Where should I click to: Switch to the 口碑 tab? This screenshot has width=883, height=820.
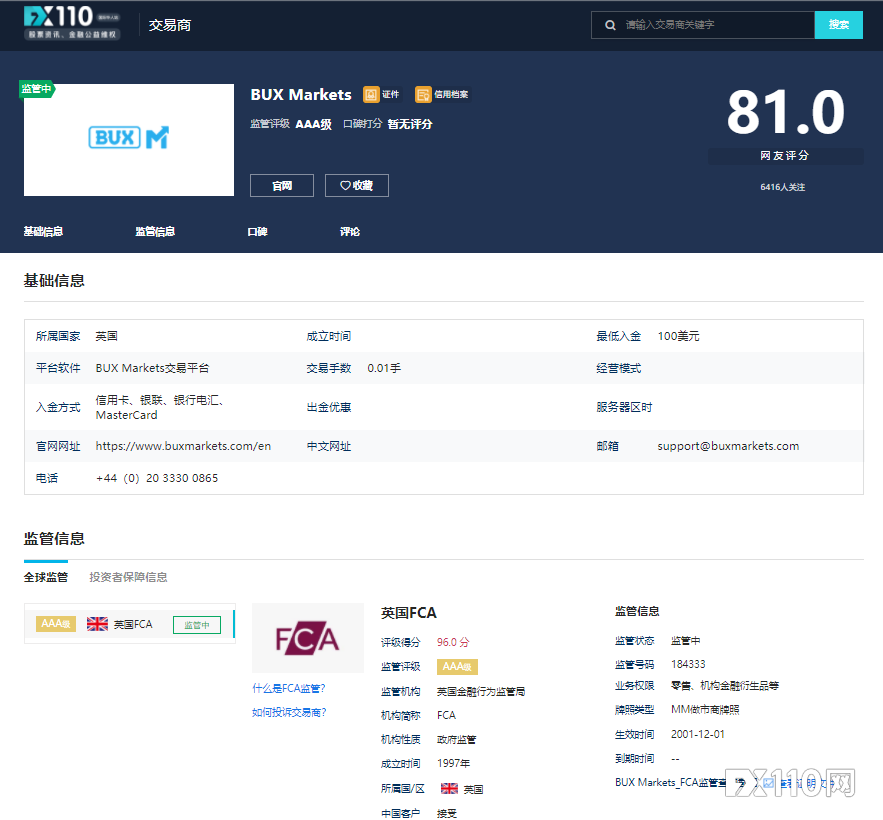[257, 231]
